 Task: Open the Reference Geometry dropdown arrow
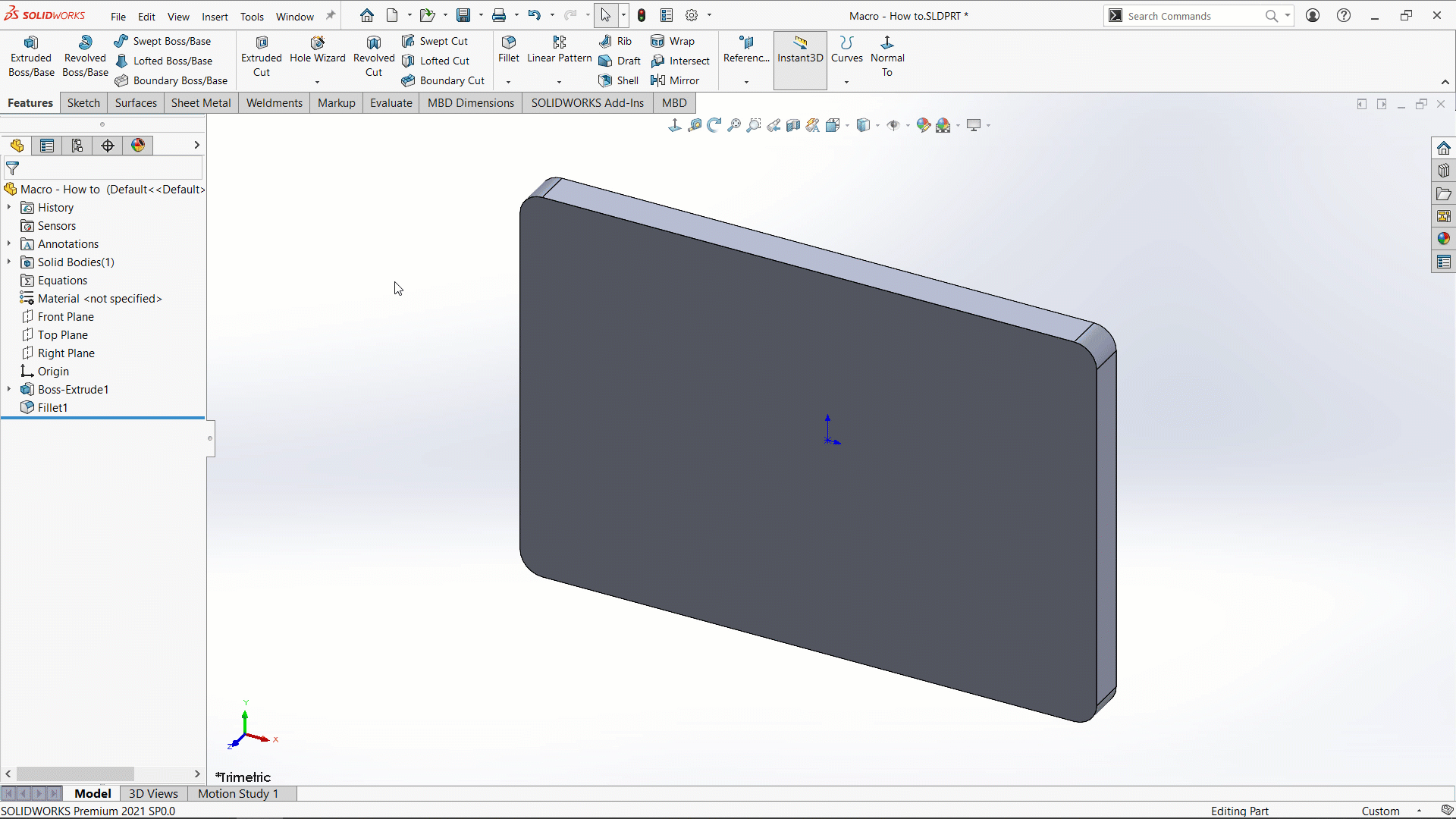click(746, 81)
